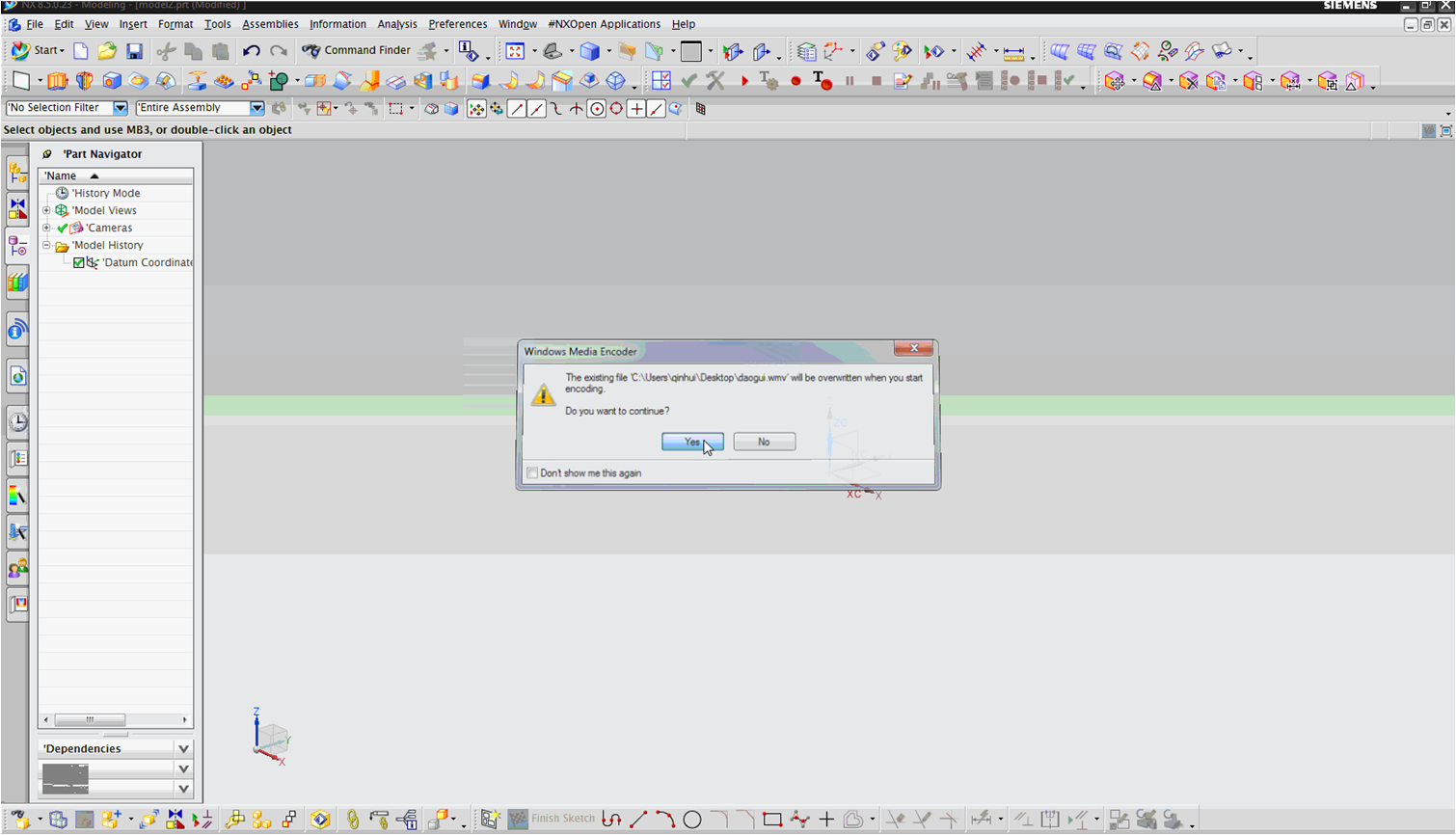Check Don't show me this again

[532, 472]
